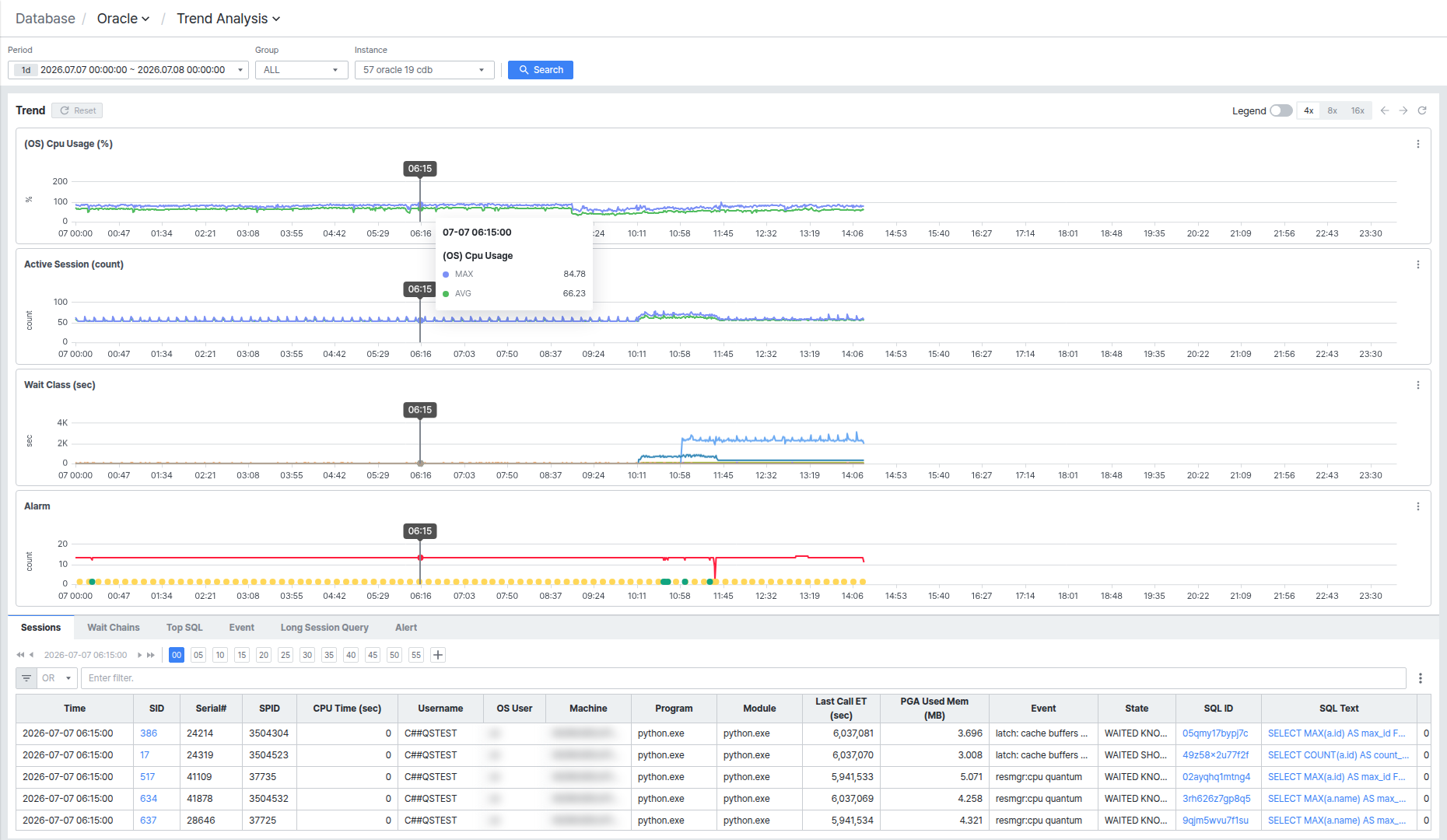The image size is (1447, 840).
Task: Click the Search button
Action: [541, 70]
